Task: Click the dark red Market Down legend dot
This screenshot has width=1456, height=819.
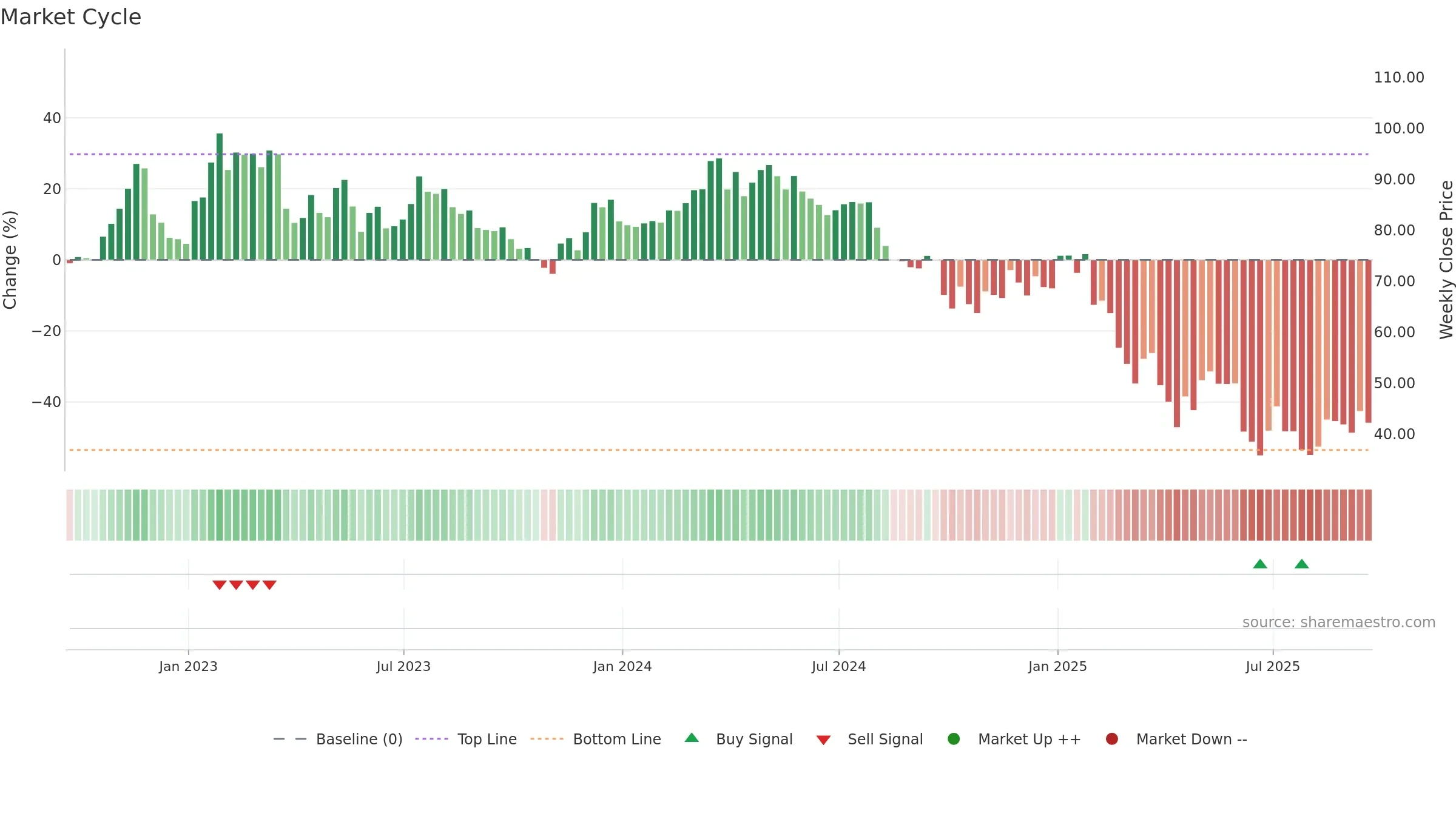Action: 1112,739
